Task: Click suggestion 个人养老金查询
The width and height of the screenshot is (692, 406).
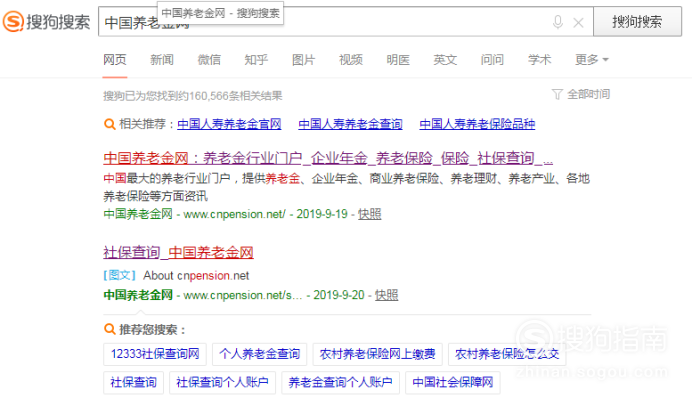Action: (x=260, y=354)
